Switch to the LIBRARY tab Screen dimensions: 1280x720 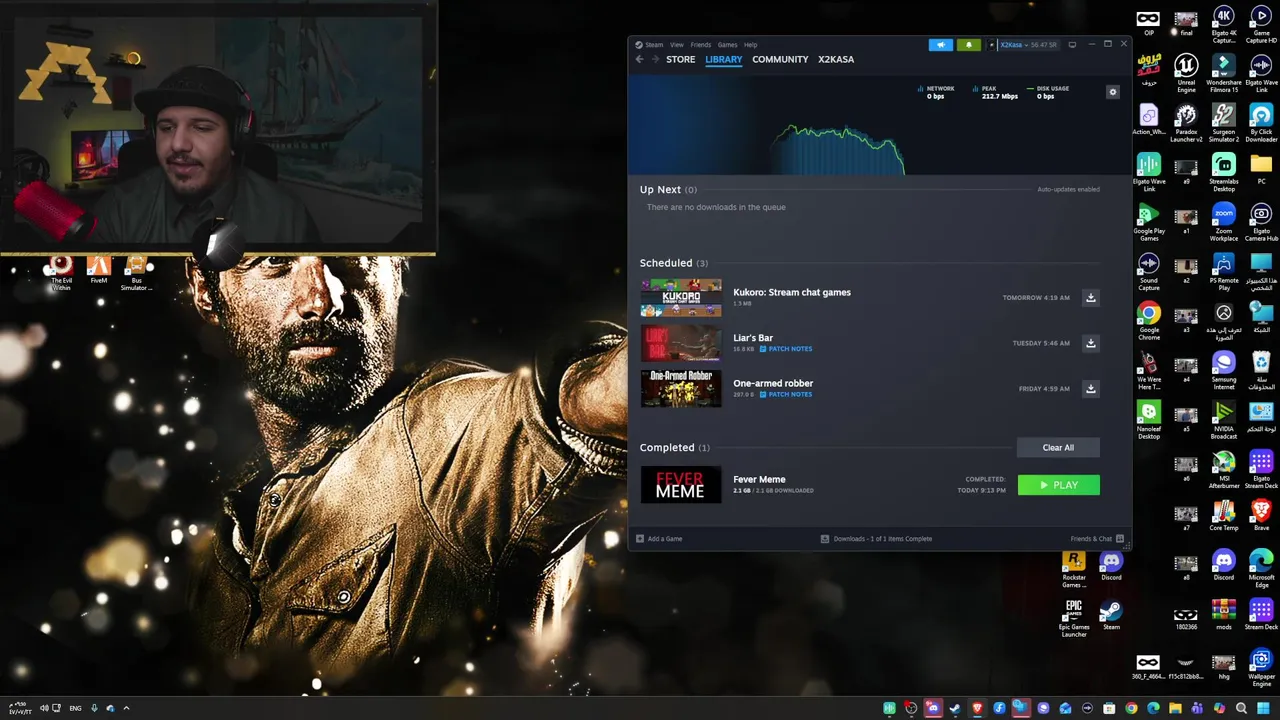723,59
